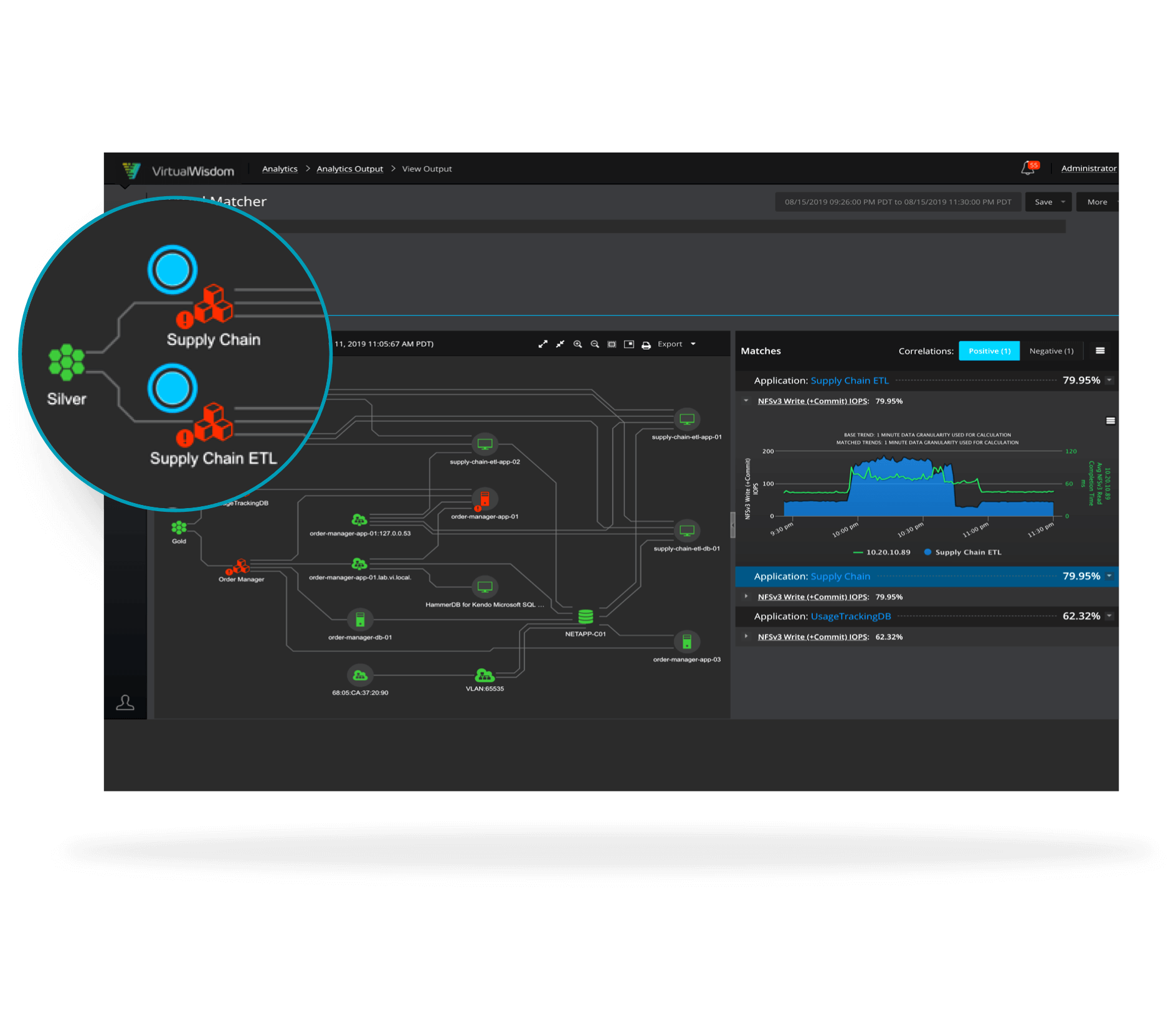The height and width of the screenshot is (1023, 1176).
Task: Select the VLAN:65535 network node
Action: (485, 675)
